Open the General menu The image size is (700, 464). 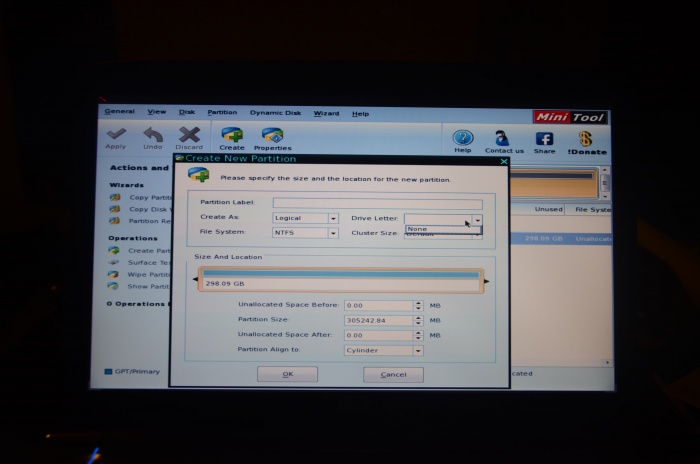click(119, 111)
